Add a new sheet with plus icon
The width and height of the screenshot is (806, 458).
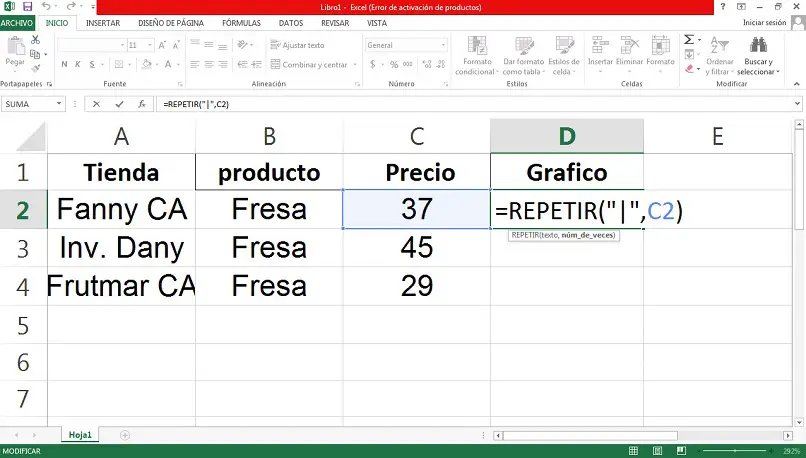point(125,435)
